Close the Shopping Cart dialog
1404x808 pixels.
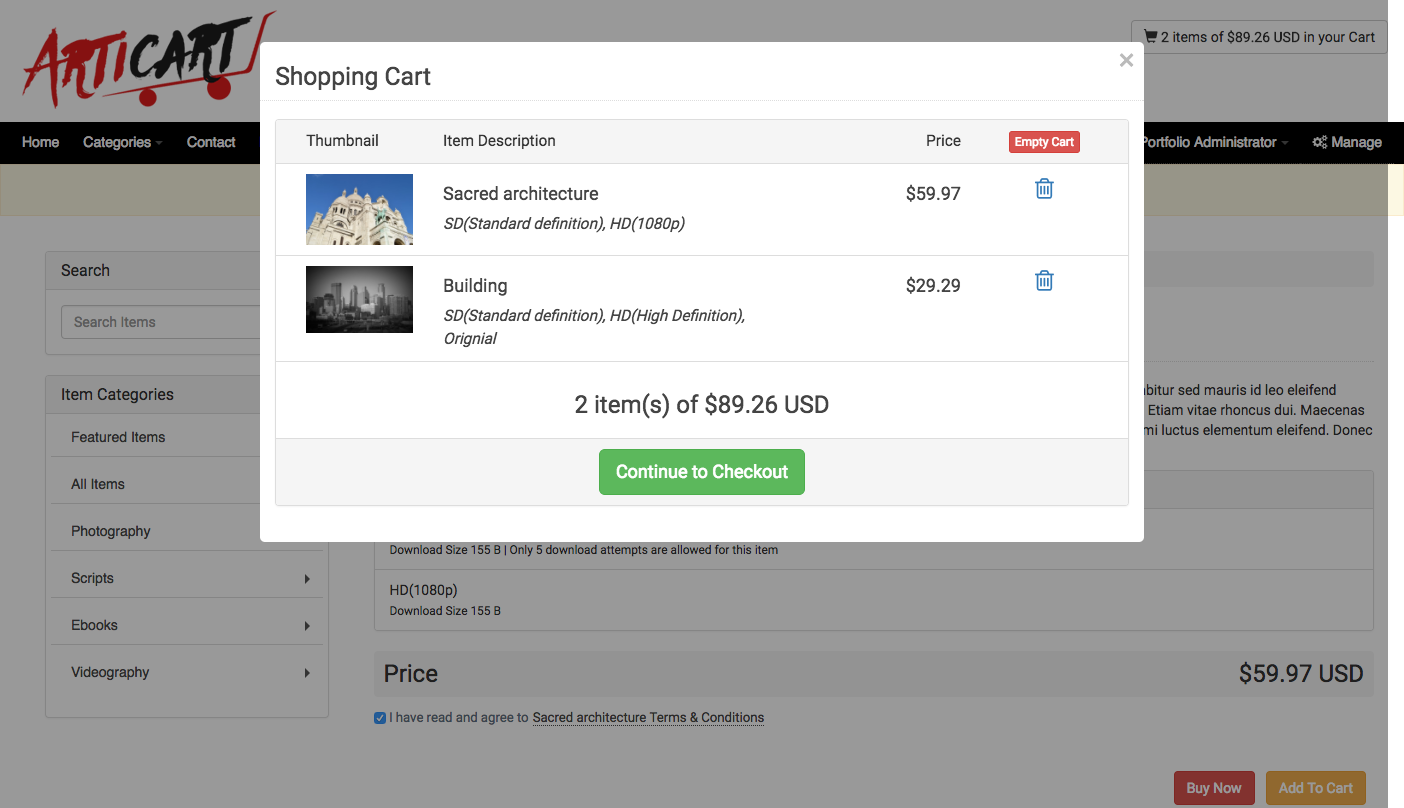(1126, 60)
